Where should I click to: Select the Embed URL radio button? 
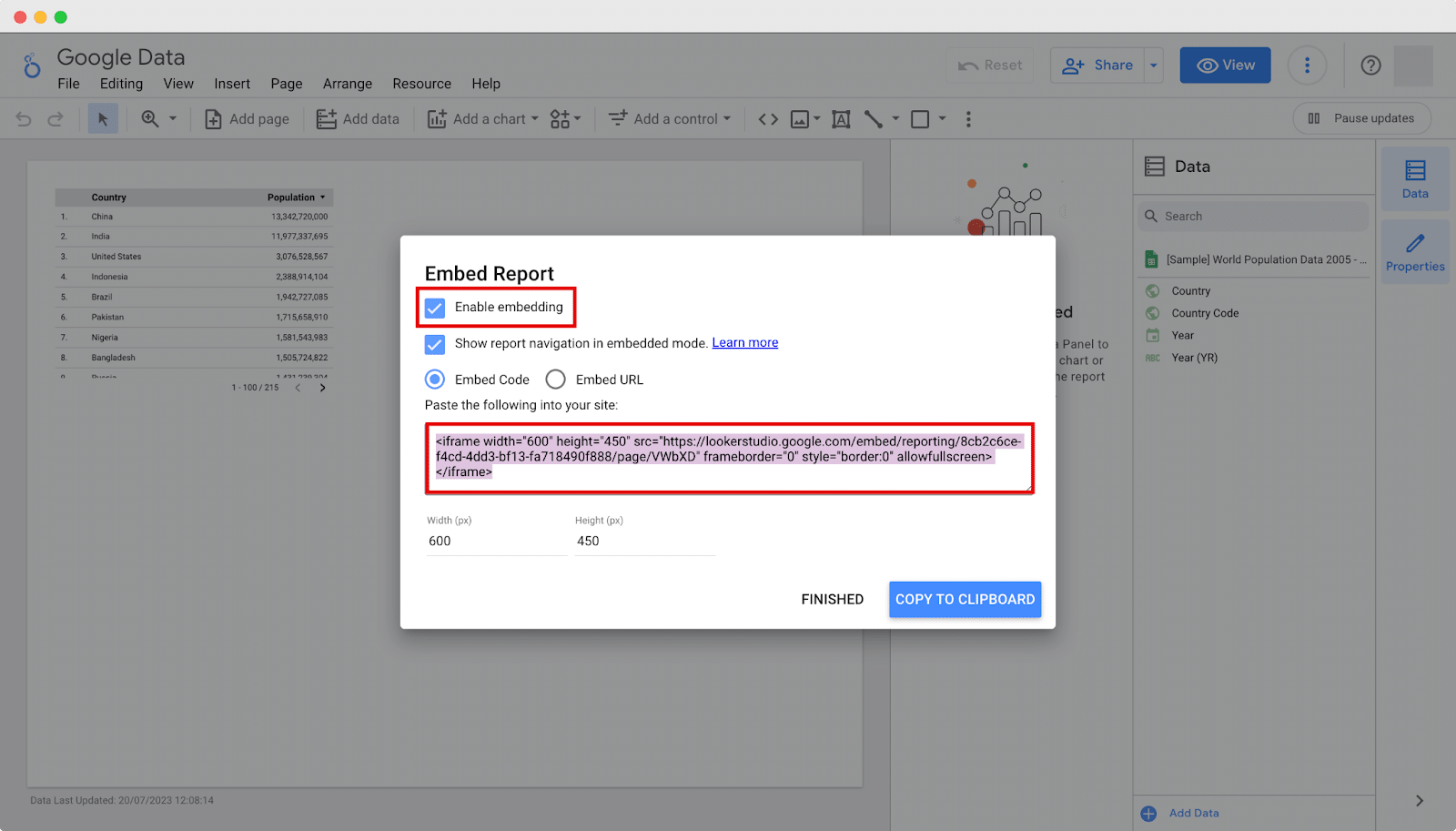pyautogui.click(x=555, y=380)
